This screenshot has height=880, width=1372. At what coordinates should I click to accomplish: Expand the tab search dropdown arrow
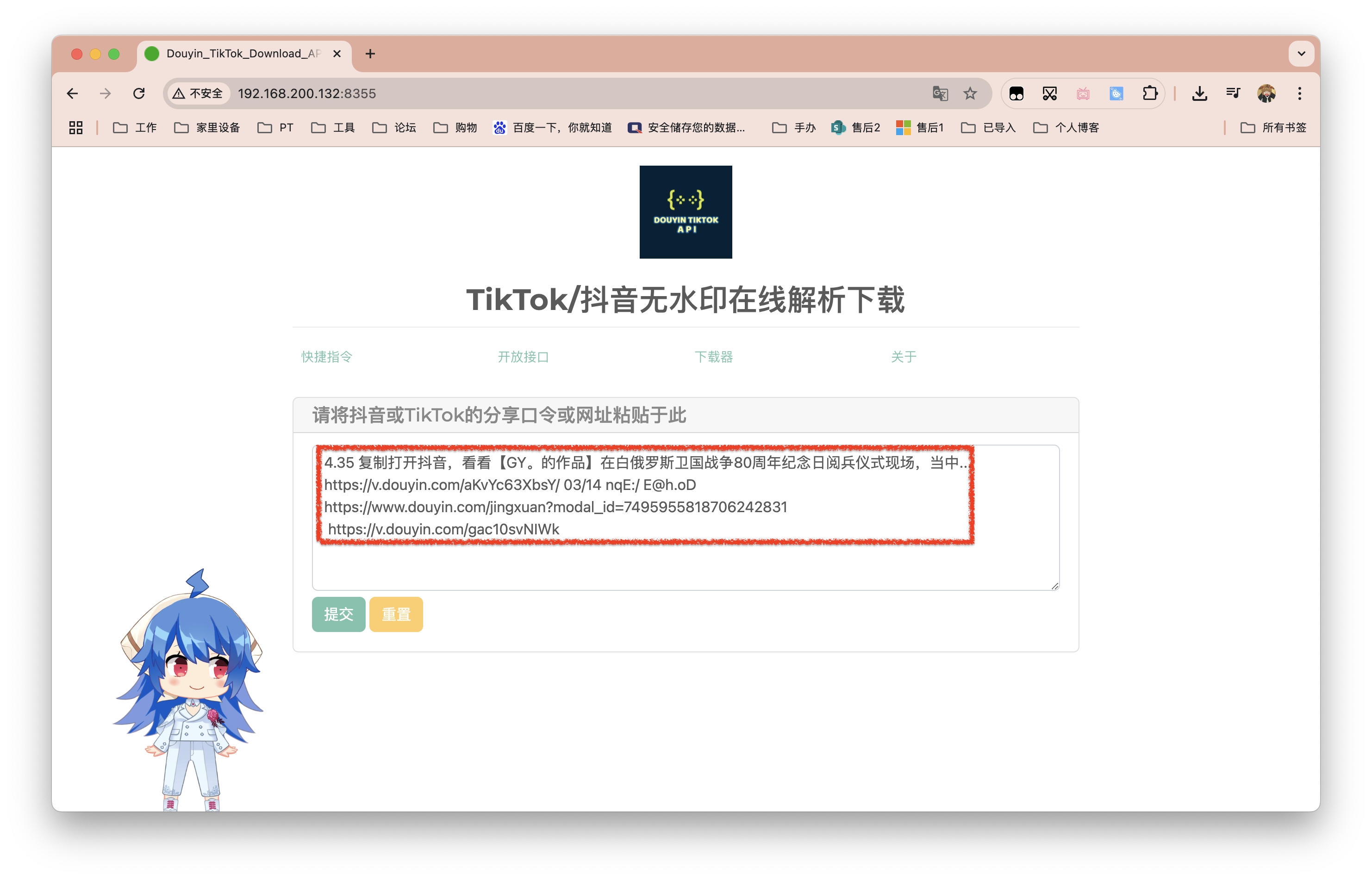[1301, 54]
